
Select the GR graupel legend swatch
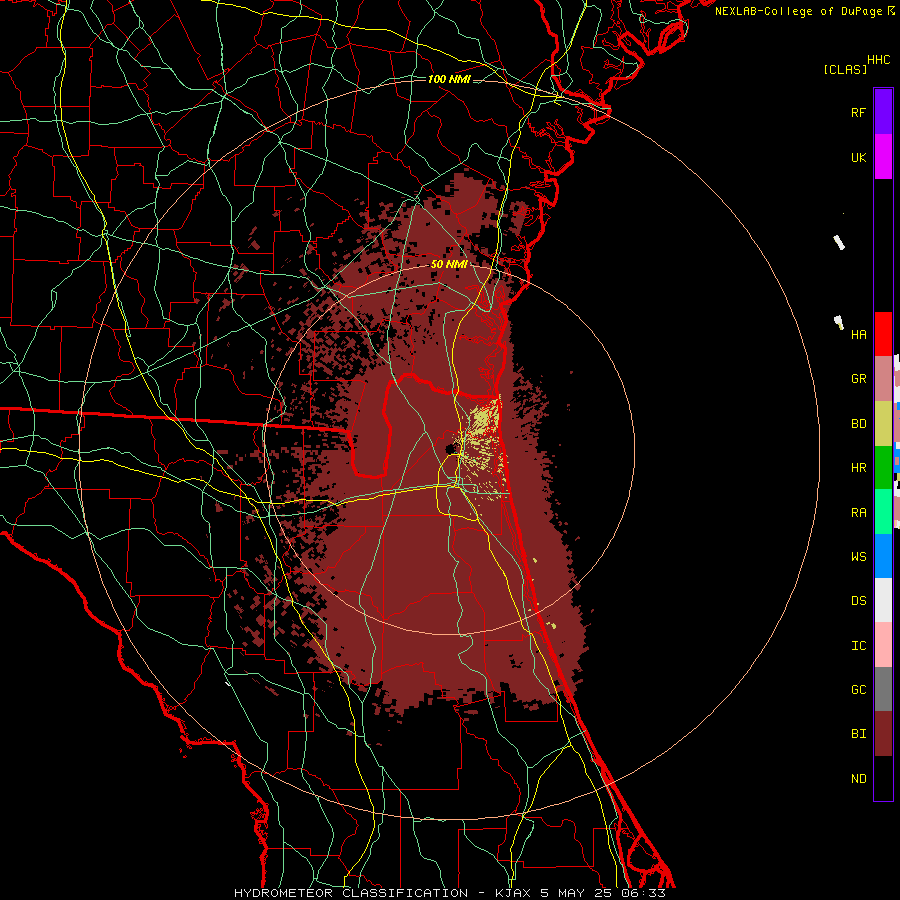click(883, 379)
